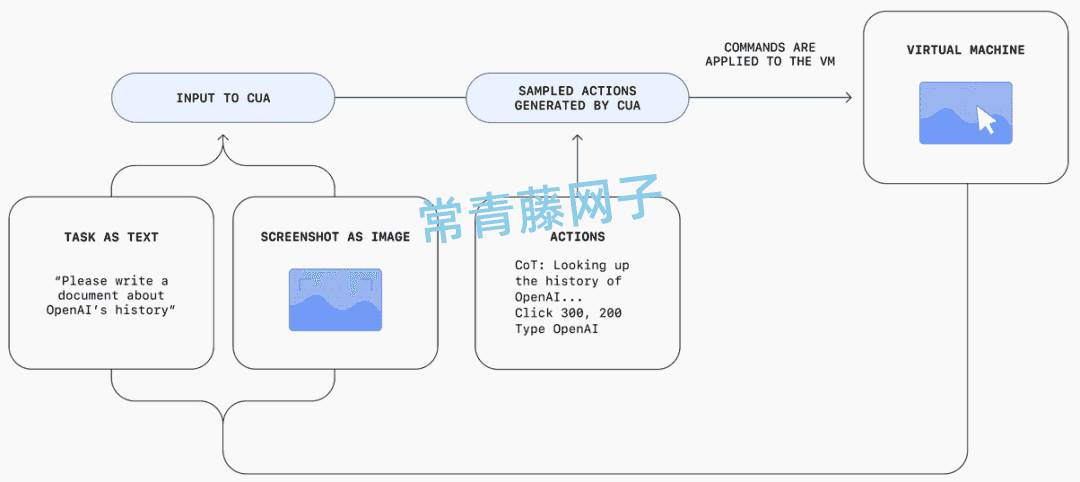
Task: Click the virtual machine screen thumbnail
Action: pos(966,113)
